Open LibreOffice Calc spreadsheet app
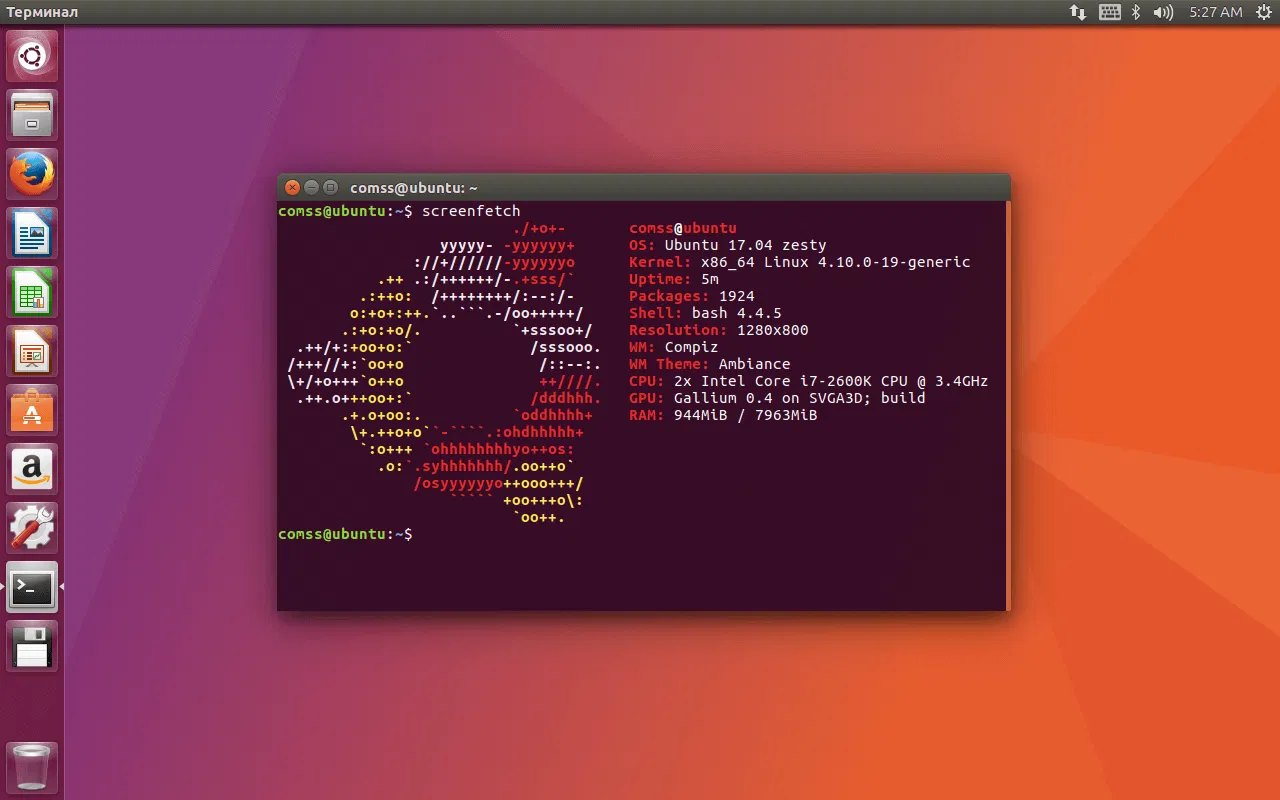Viewport: 1280px width, 800px height. (31, 290)
